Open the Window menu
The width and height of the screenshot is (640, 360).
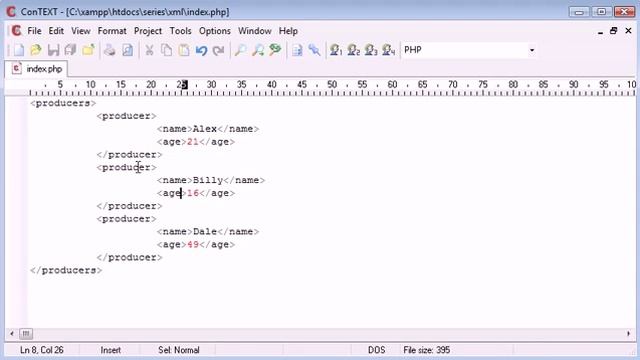tap(255, 31)
